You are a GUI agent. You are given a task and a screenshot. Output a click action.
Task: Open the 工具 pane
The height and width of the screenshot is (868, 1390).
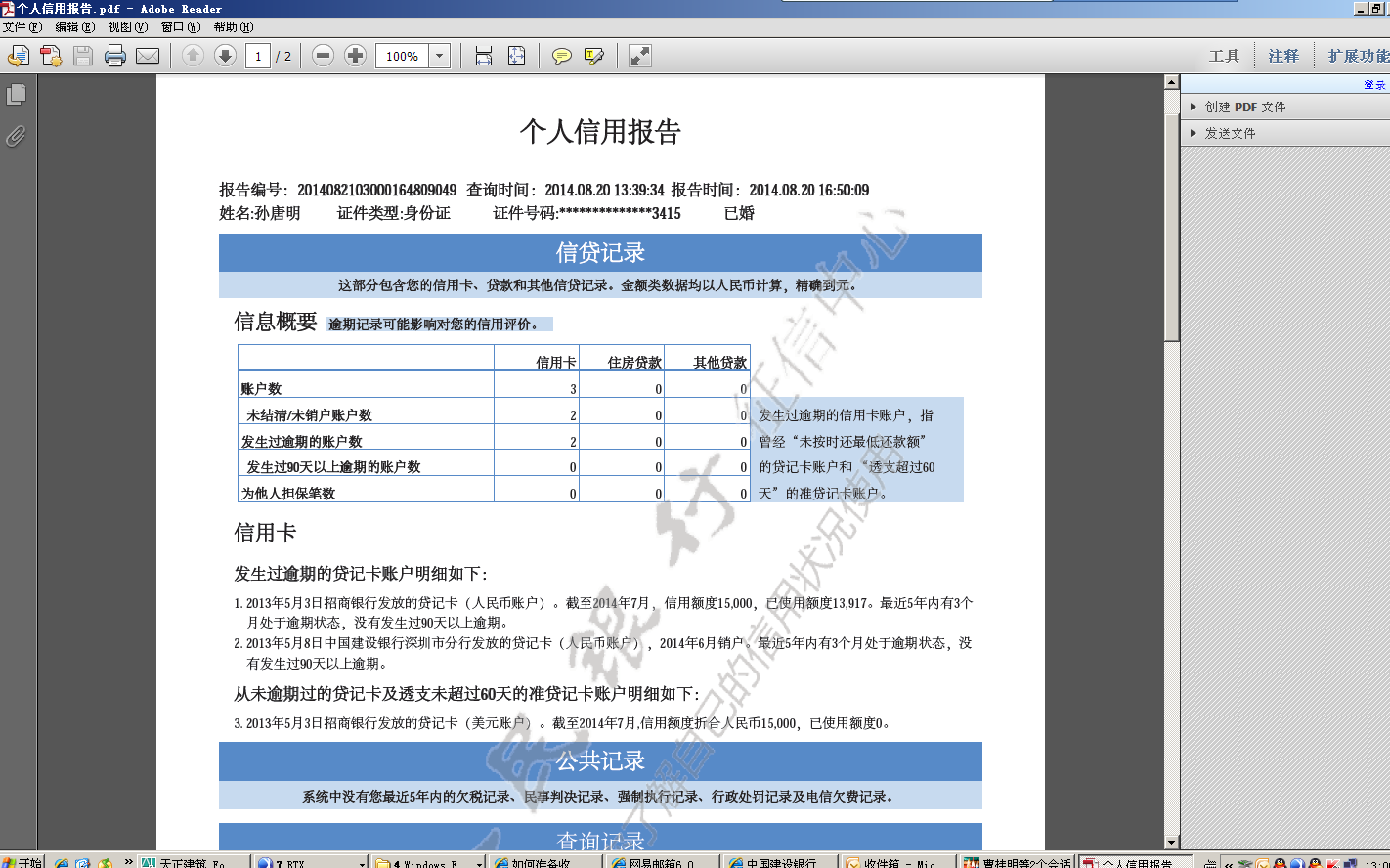pos(1224,57)
